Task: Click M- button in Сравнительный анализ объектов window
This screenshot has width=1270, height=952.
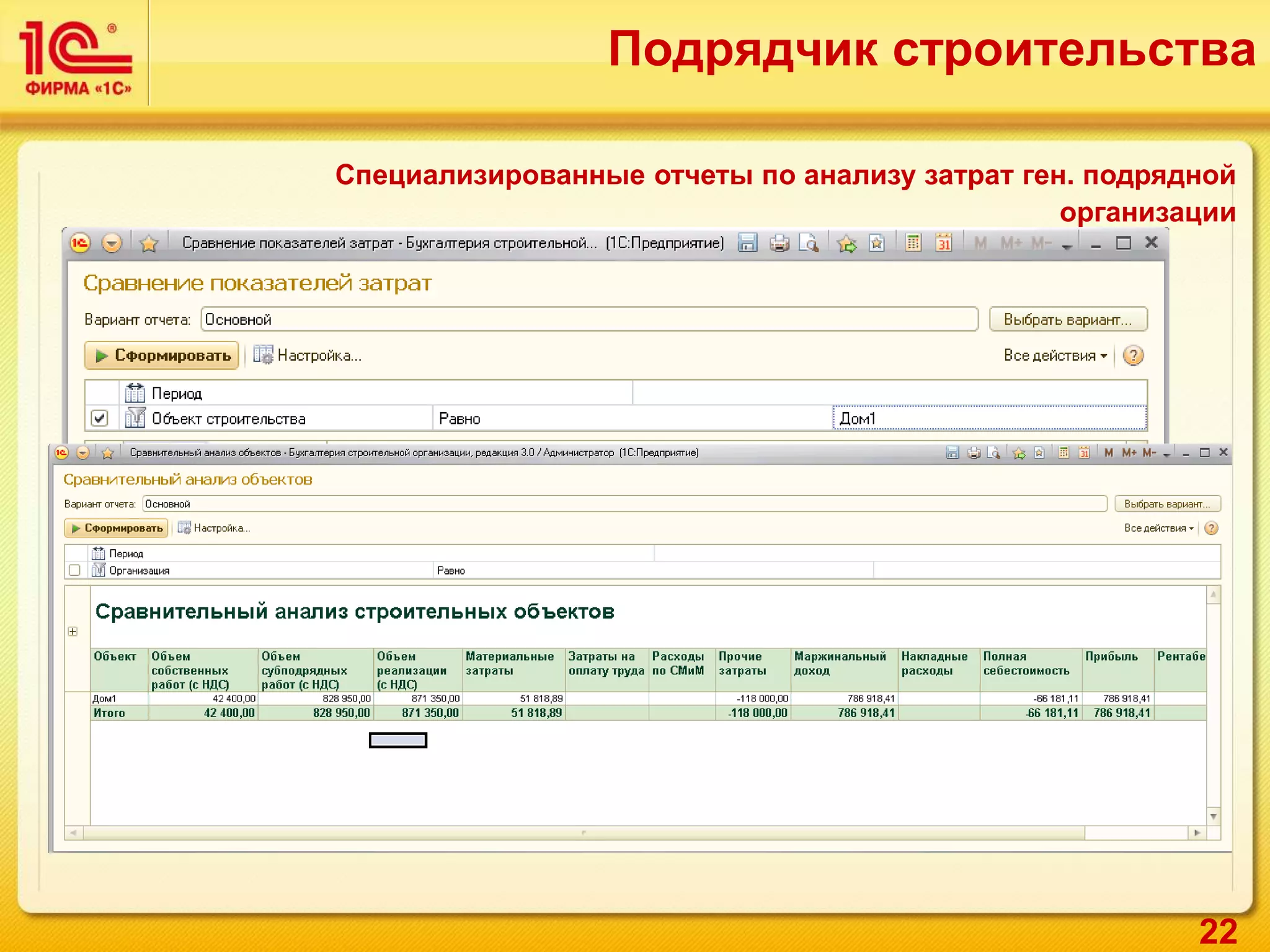Action: click(1149, 452)
